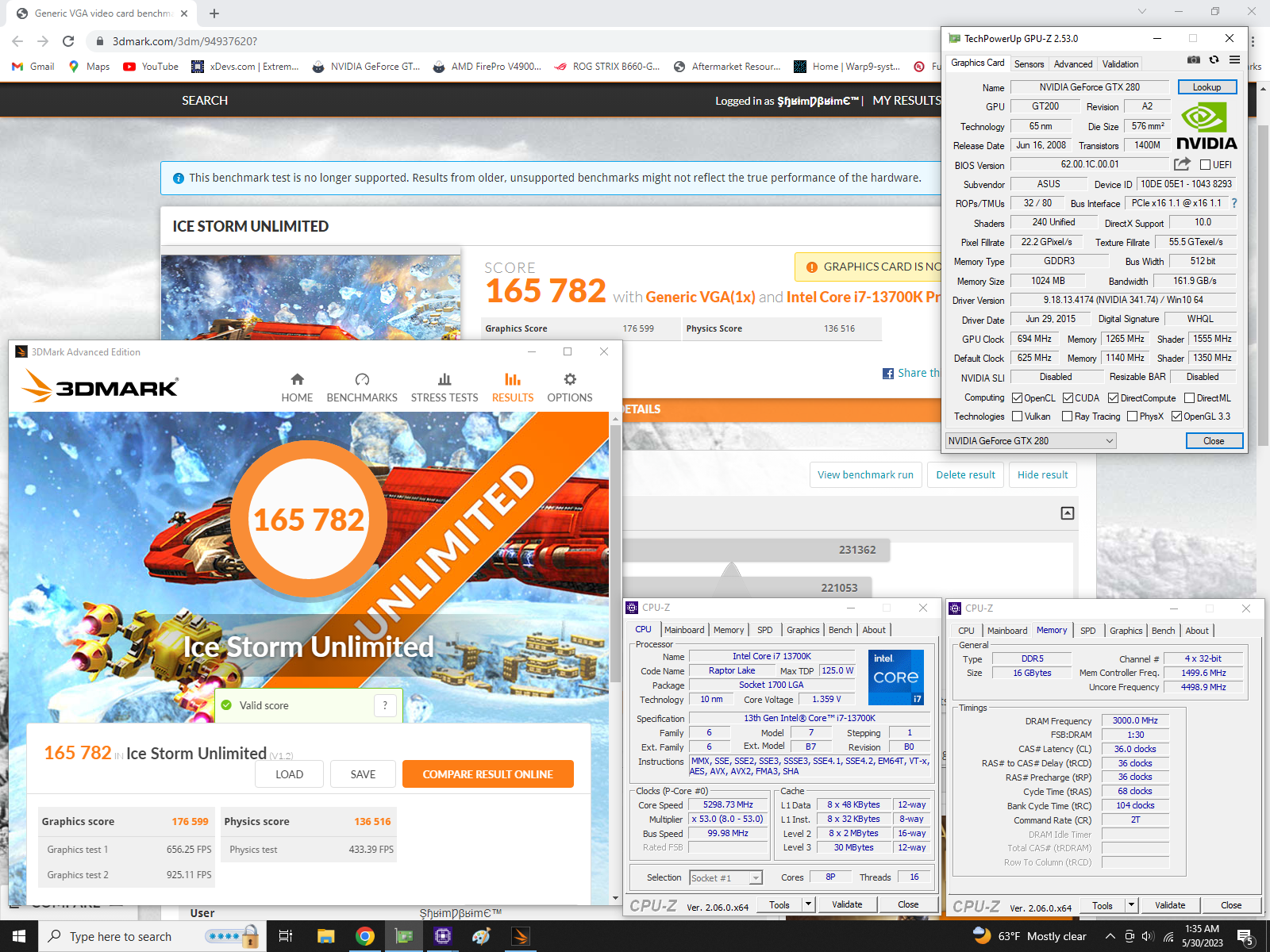Click the Facebook share icon on the webpage

[x=888, y=374]
